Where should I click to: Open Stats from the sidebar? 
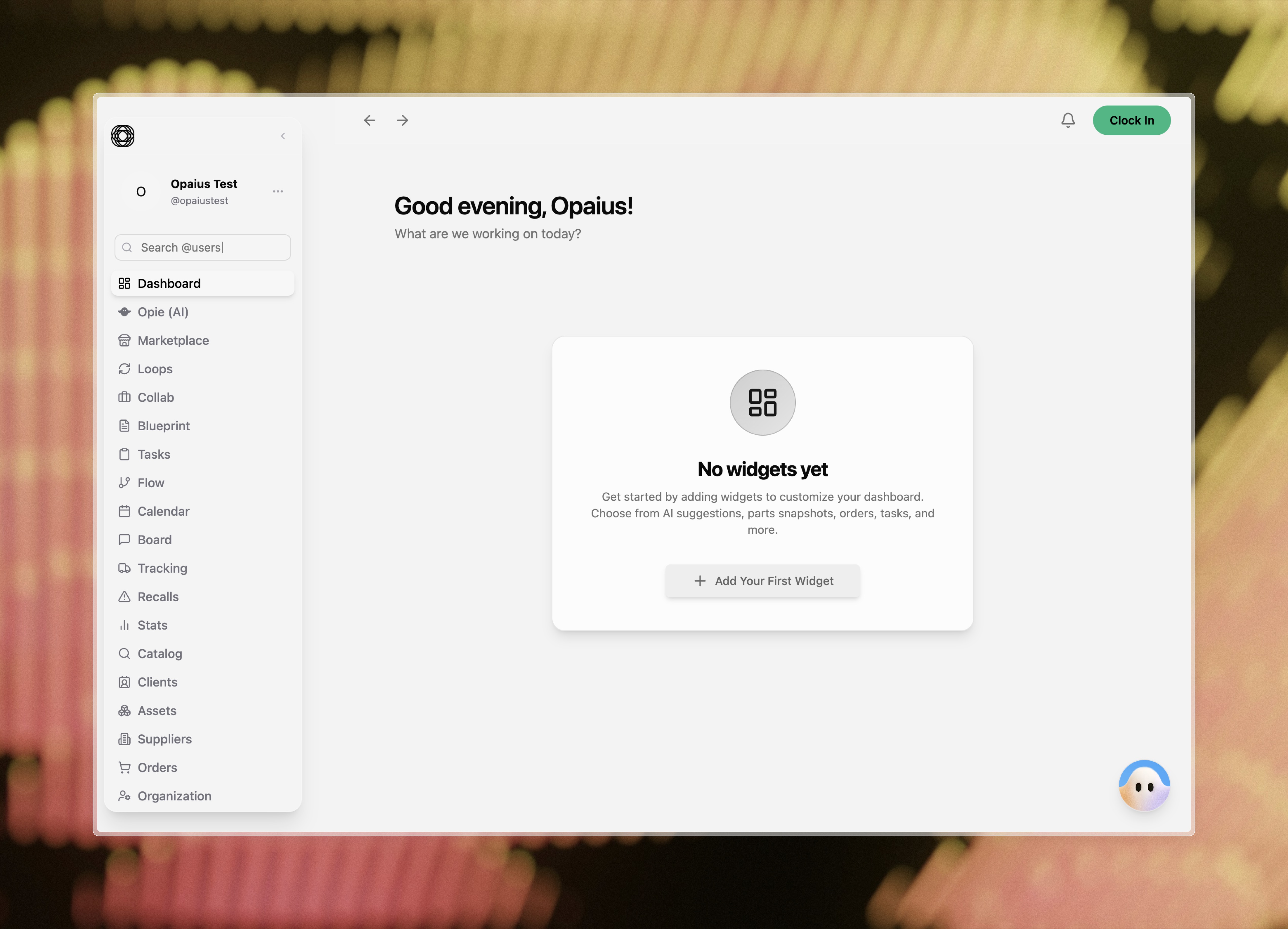pos(152,625)
